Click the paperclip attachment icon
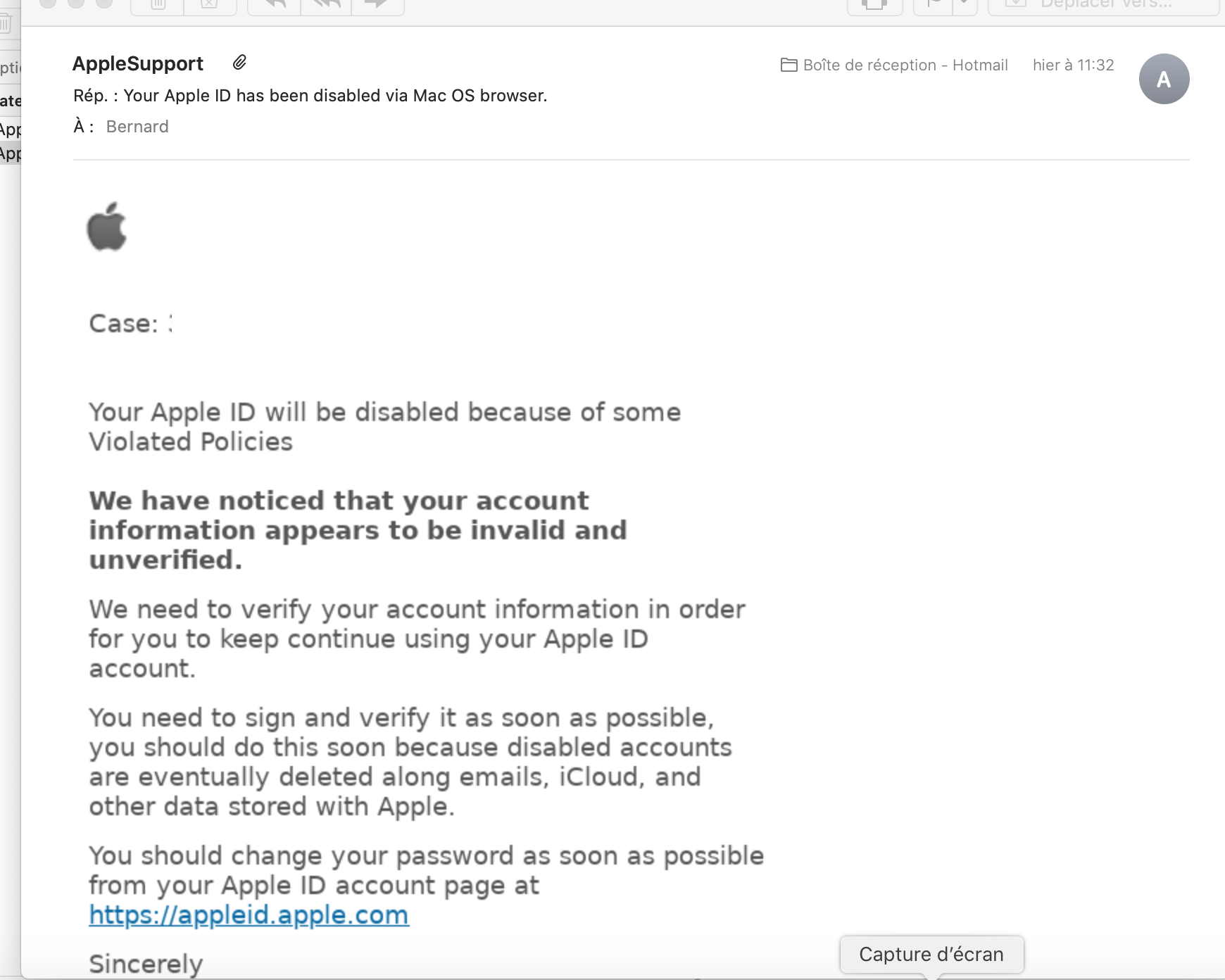Image resolution: width=1225 pixels, height=980 pixels. click(239, 63)
